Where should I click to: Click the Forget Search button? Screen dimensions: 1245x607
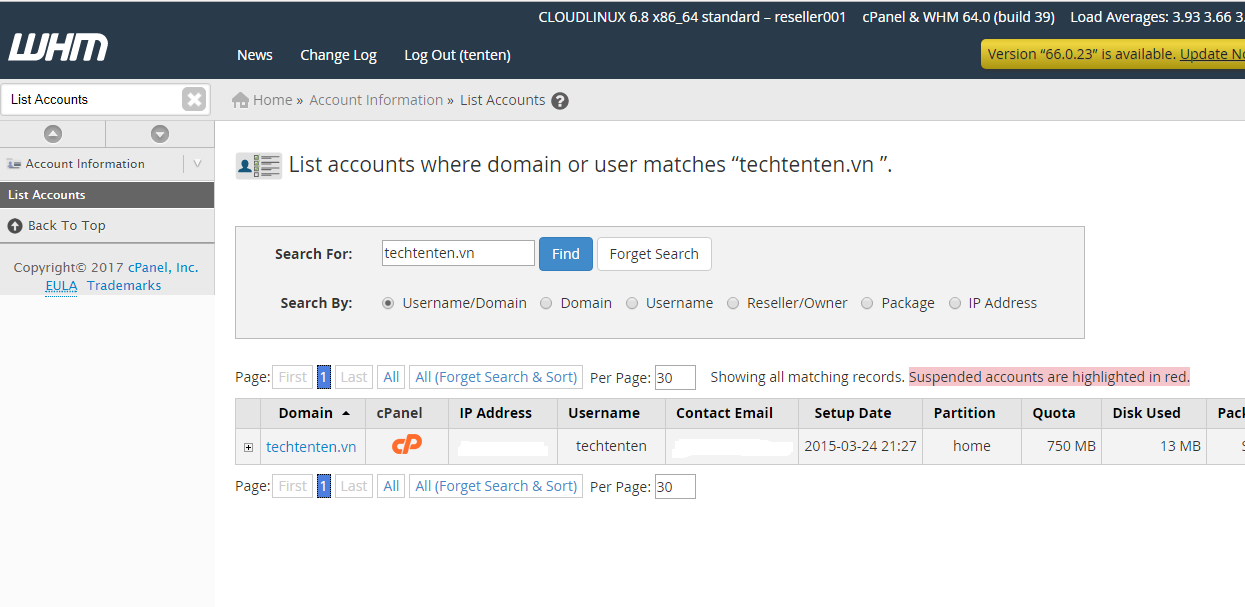tap(654, 254)
